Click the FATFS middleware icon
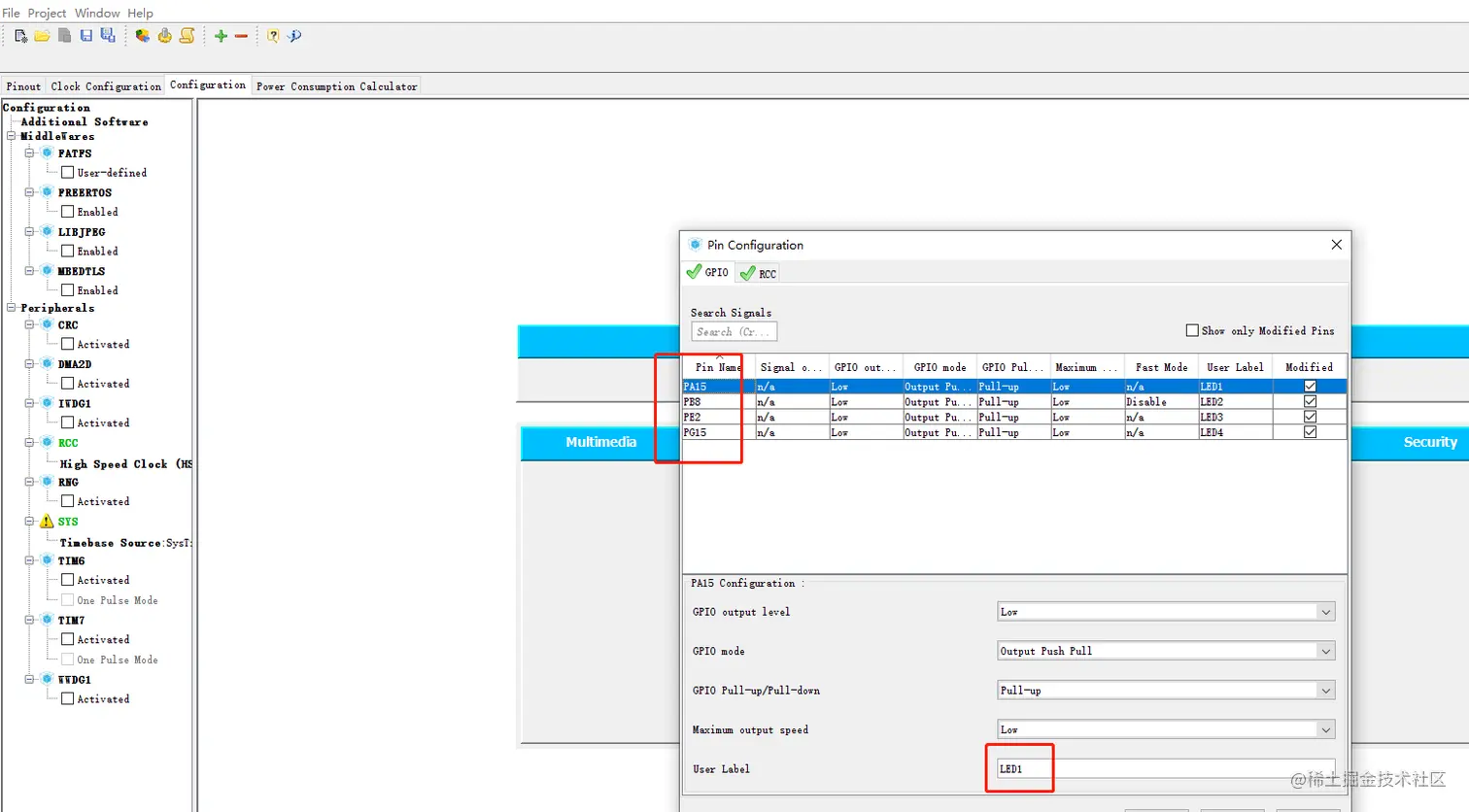Image resolution: width=1469 pixels, height=812 pixels. point(47,153)
